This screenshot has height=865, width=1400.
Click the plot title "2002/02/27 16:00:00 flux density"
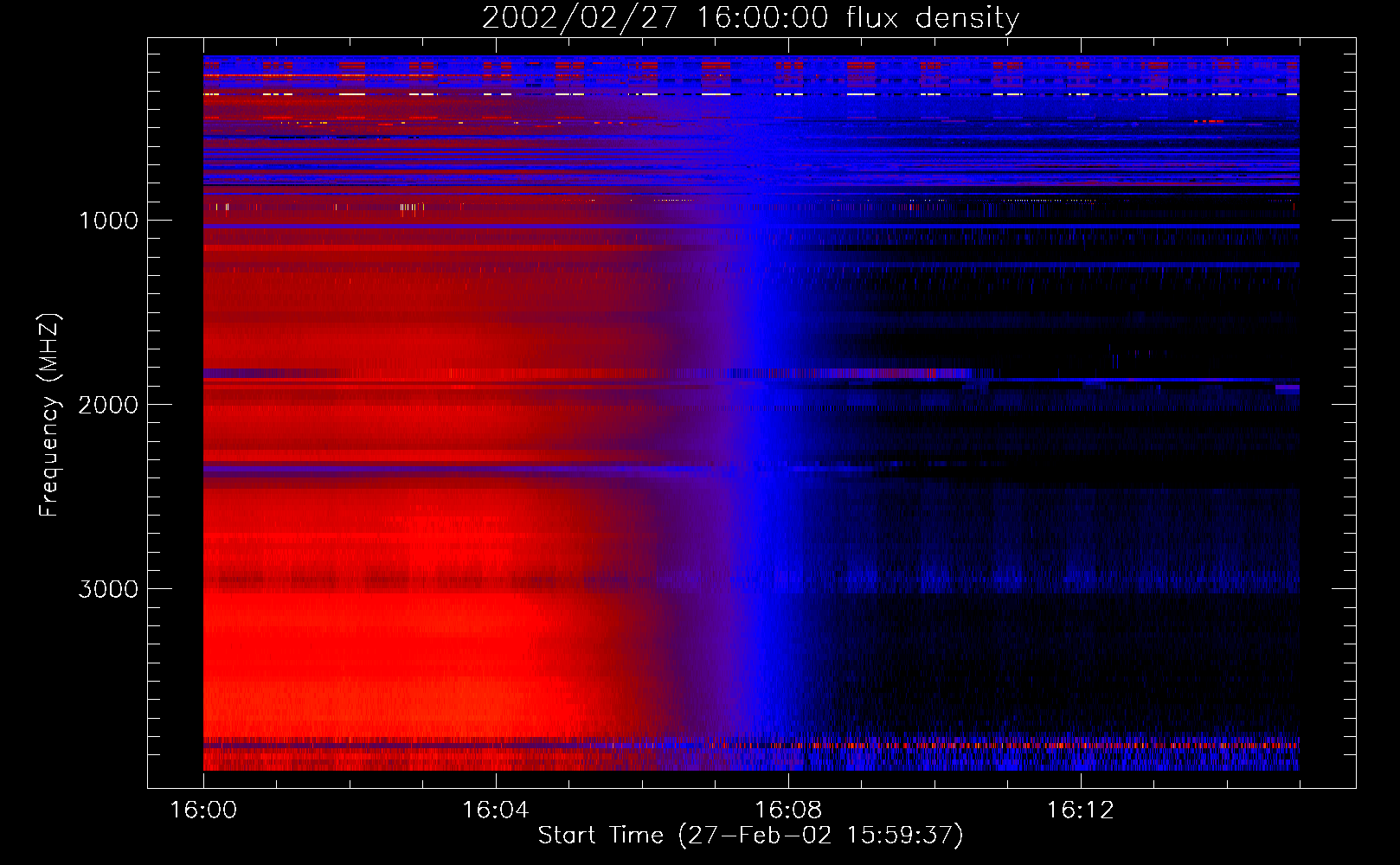750,17
